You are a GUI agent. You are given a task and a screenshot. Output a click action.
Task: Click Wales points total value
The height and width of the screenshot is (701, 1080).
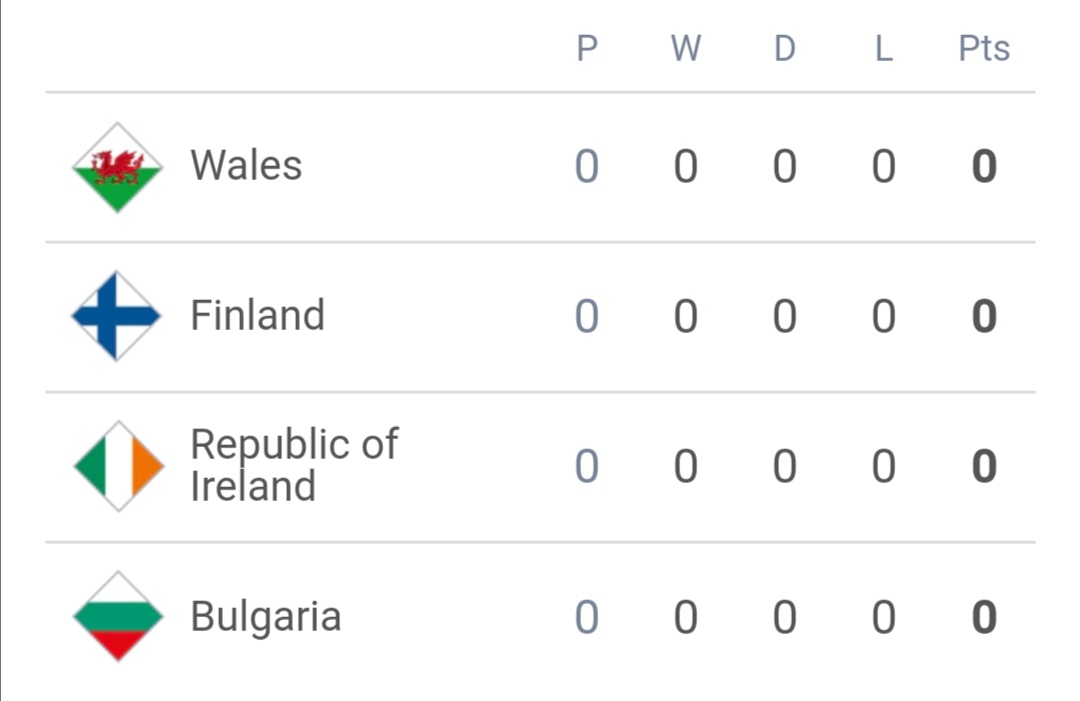tap(984, 167)
